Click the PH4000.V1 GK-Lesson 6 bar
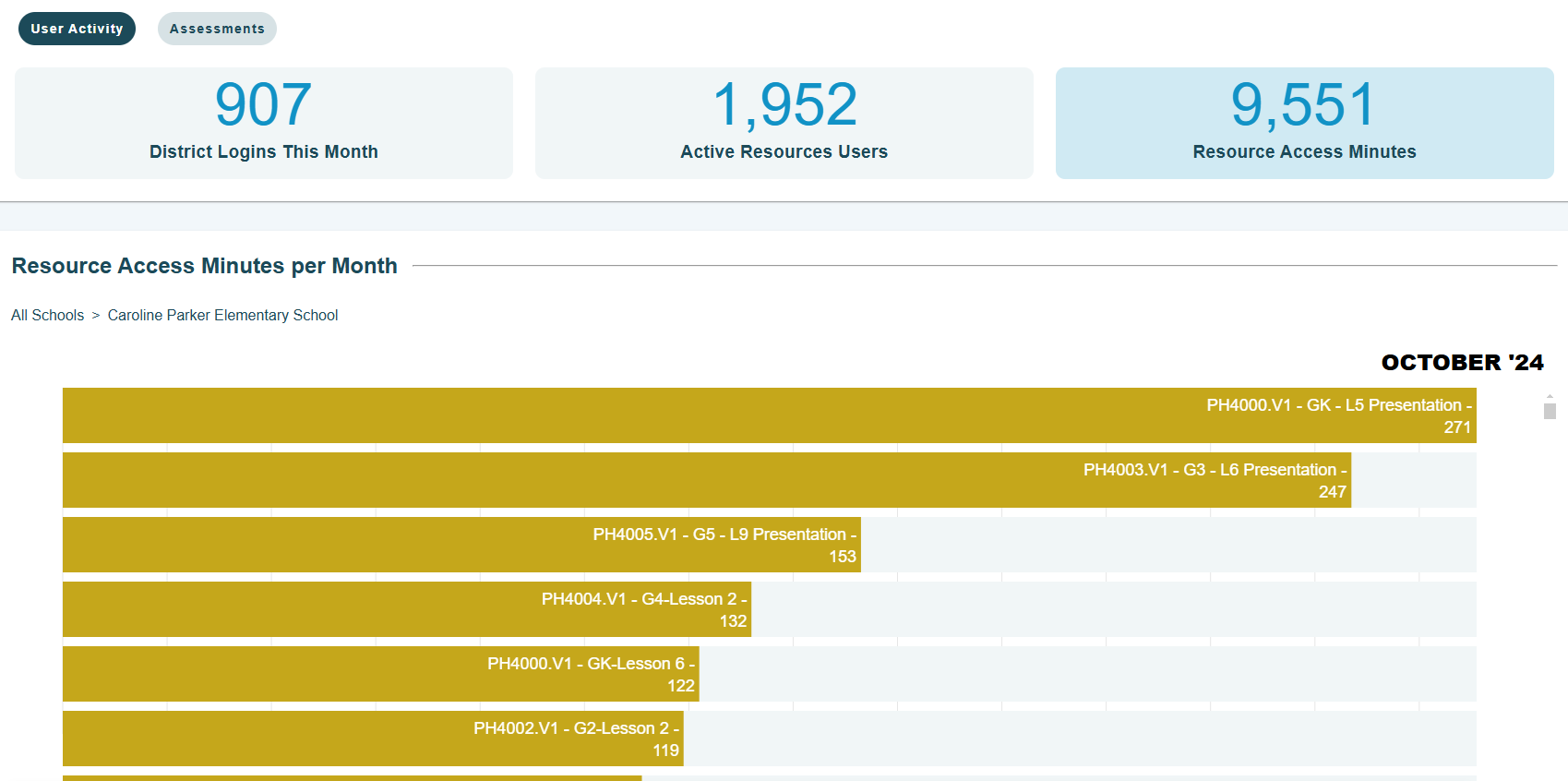Screen dimensions: 1568x781 381,674
